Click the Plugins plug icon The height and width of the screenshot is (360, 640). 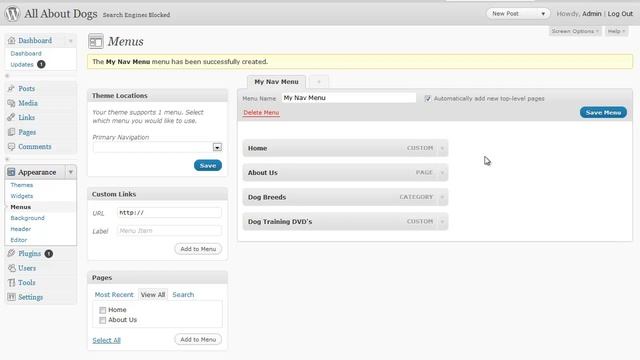tap(11, 253)
